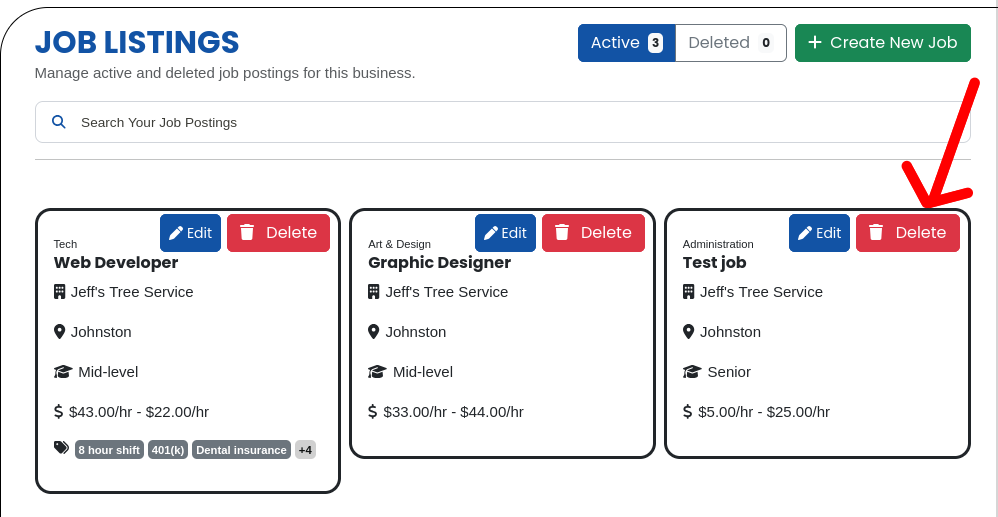This screenshot has width=998, height=517.
Task: Click the tags icon on Web Developer card
Action: pyautogui.click(x=62, y=448)
